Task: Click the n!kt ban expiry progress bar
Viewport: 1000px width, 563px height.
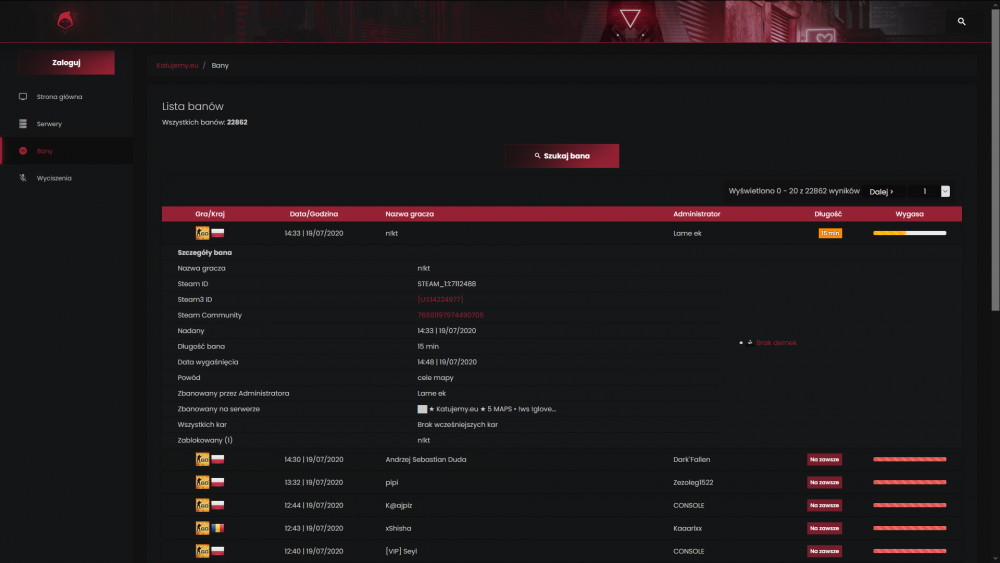Action: pyautogui.click(x=909, y=233)
